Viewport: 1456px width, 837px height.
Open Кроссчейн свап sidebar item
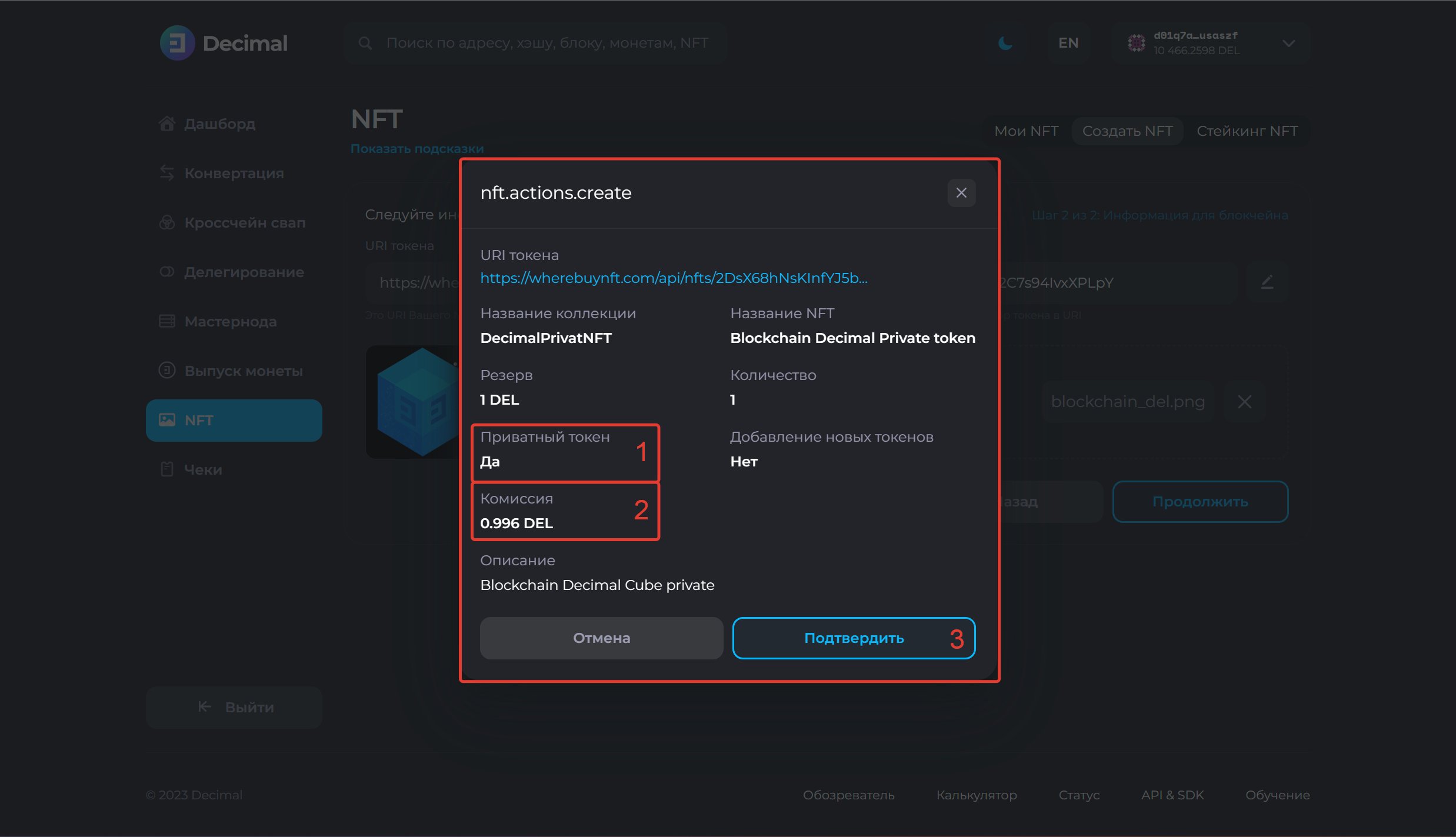[x=244, y=223]
